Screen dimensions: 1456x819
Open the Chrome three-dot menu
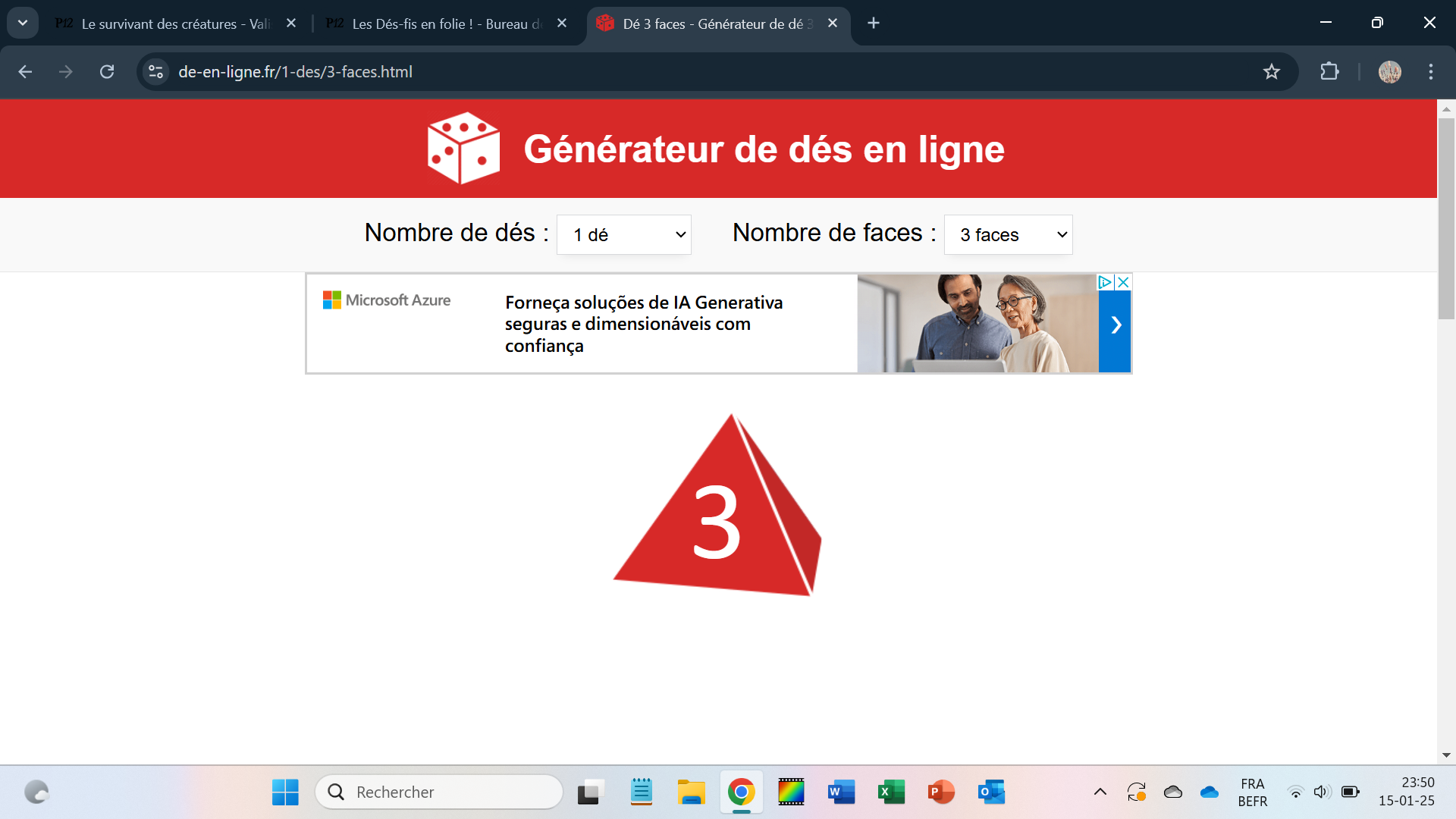click(x=1431, y=72)
